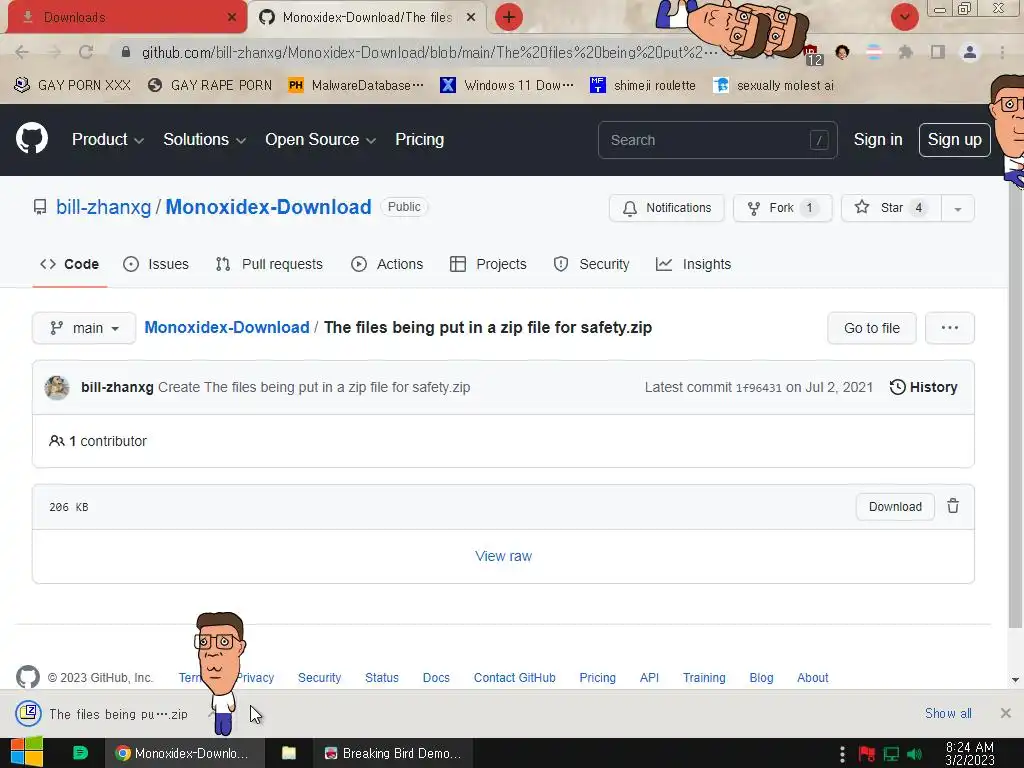Open the MalwareDatabase bookmark
The image size is (1024, 768).
tap(357, 86)
